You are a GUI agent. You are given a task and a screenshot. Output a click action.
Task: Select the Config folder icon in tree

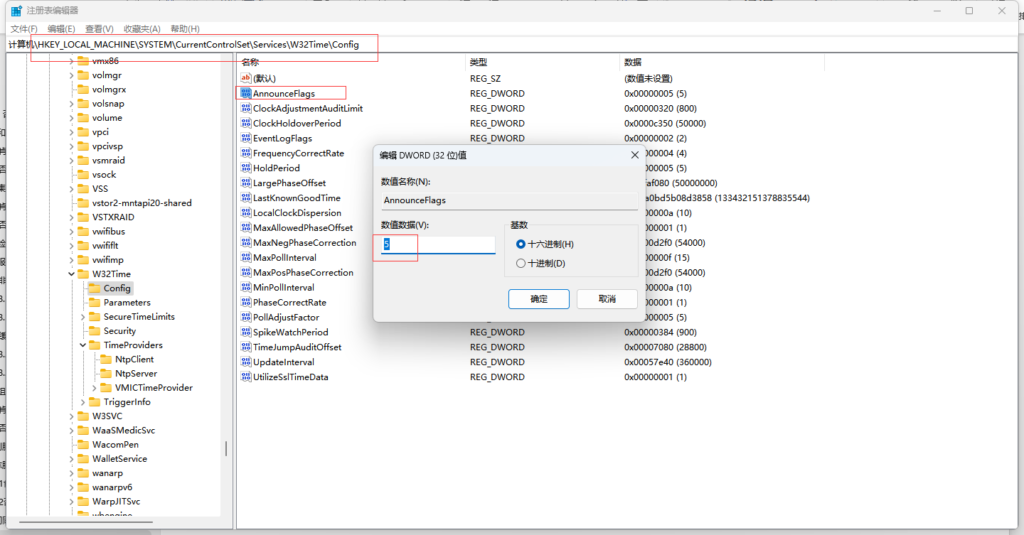(95, 288)
